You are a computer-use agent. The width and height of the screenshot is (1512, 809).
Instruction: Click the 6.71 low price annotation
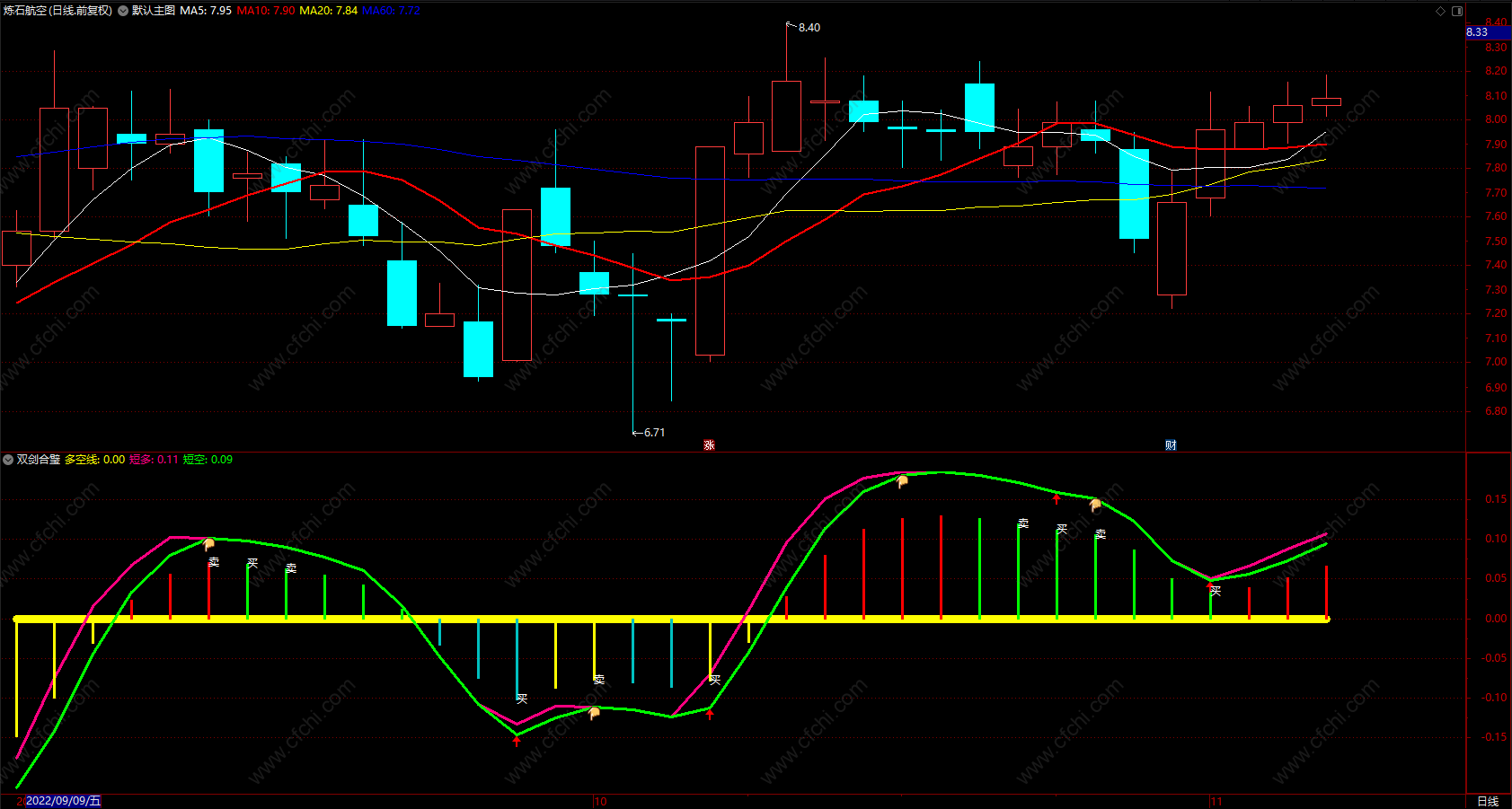[654, 433]
